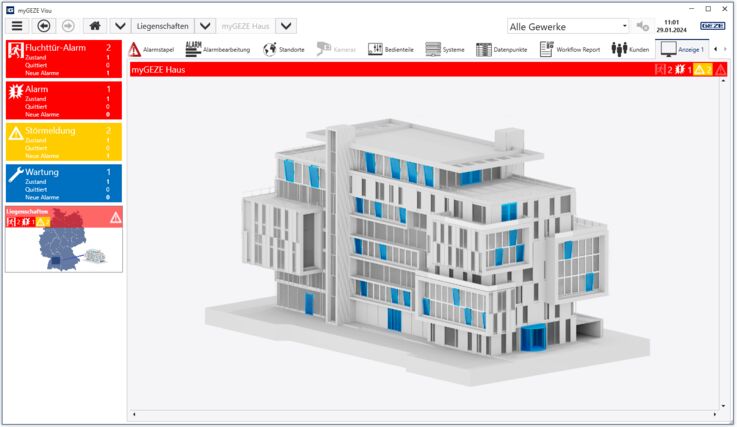737x427 pixels.
Task: Click the home icon button
Action: 95,26
